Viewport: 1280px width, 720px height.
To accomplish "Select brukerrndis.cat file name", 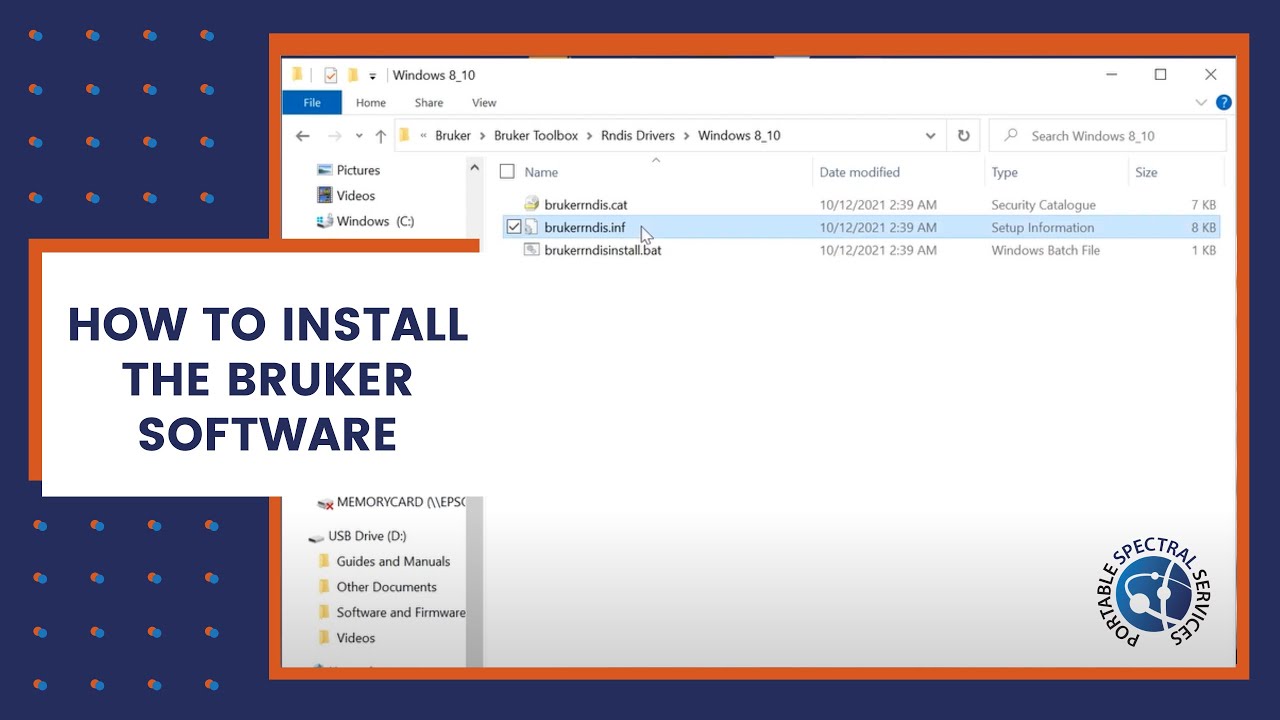I will pyautogui.click(x=586, y=204).
